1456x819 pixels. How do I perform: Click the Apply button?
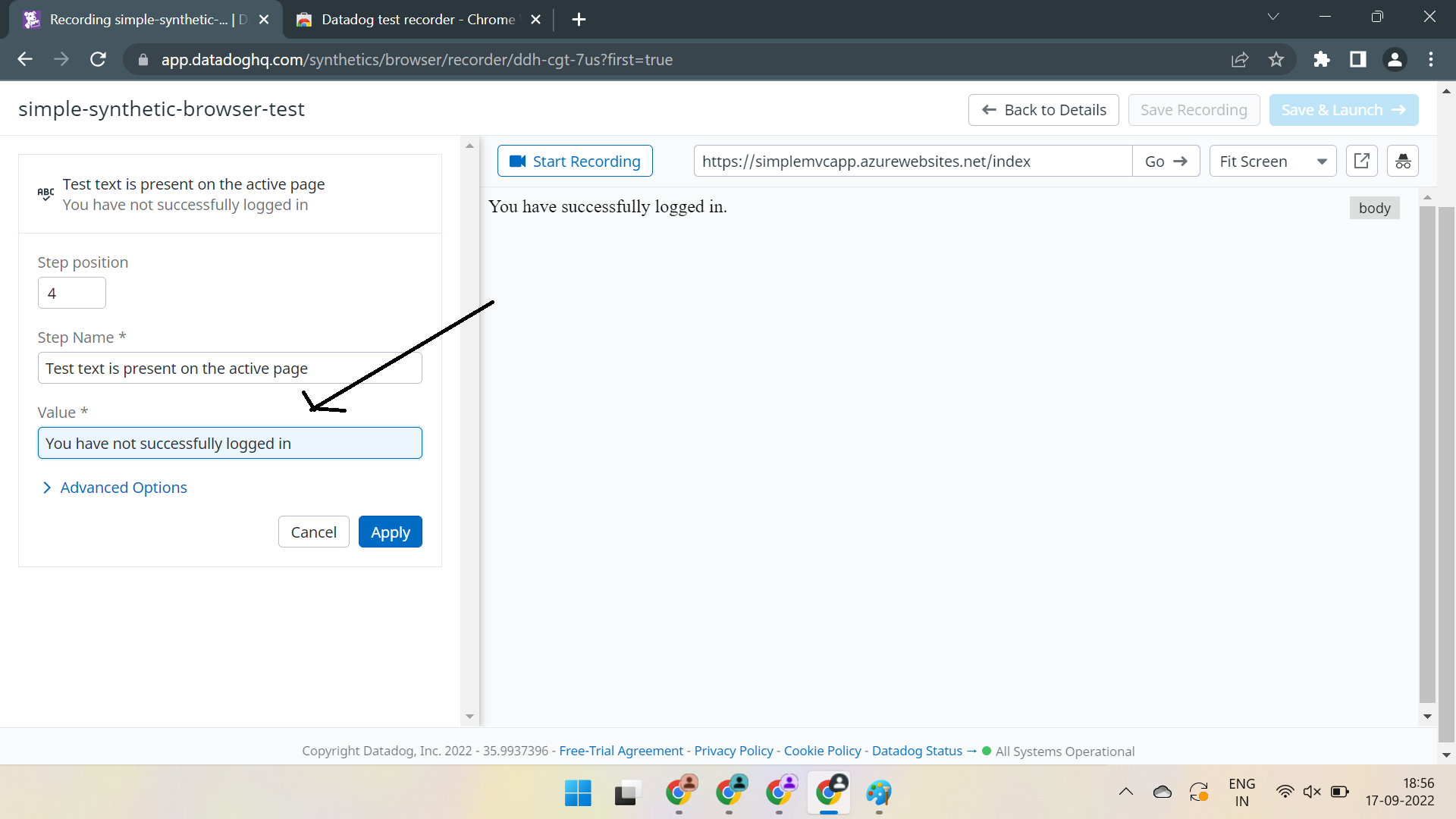pyautogui.click(x=390, y=532)
